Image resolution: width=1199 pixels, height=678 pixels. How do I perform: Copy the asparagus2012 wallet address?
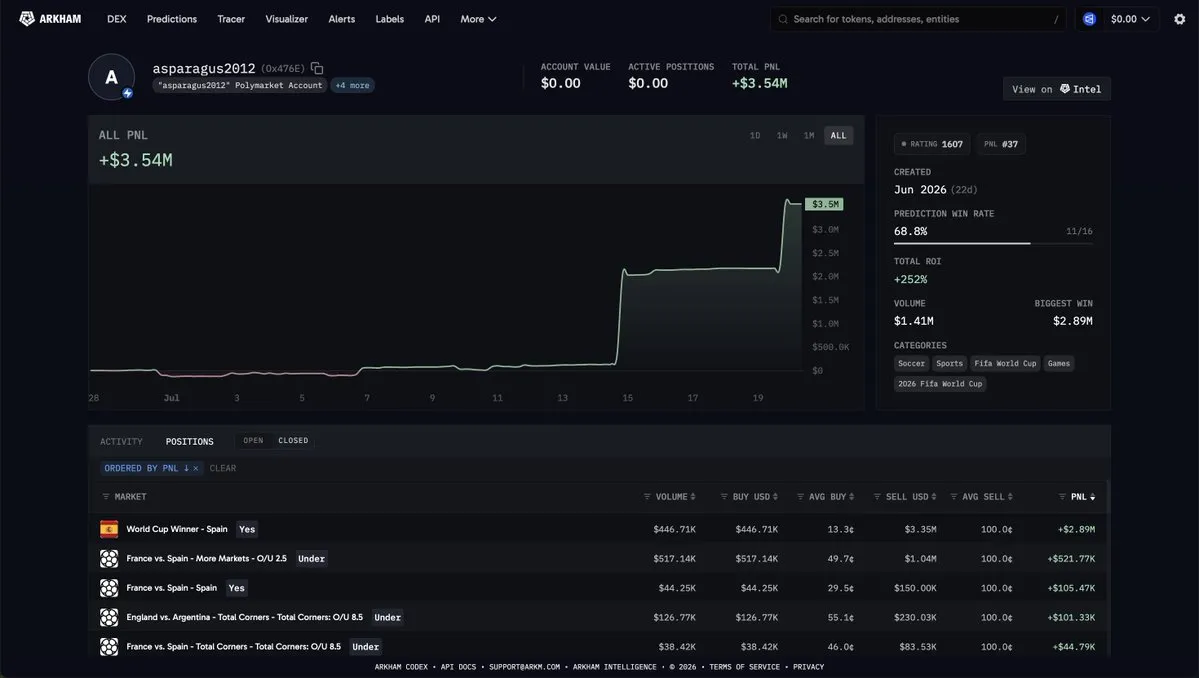(x=317, y=68)
